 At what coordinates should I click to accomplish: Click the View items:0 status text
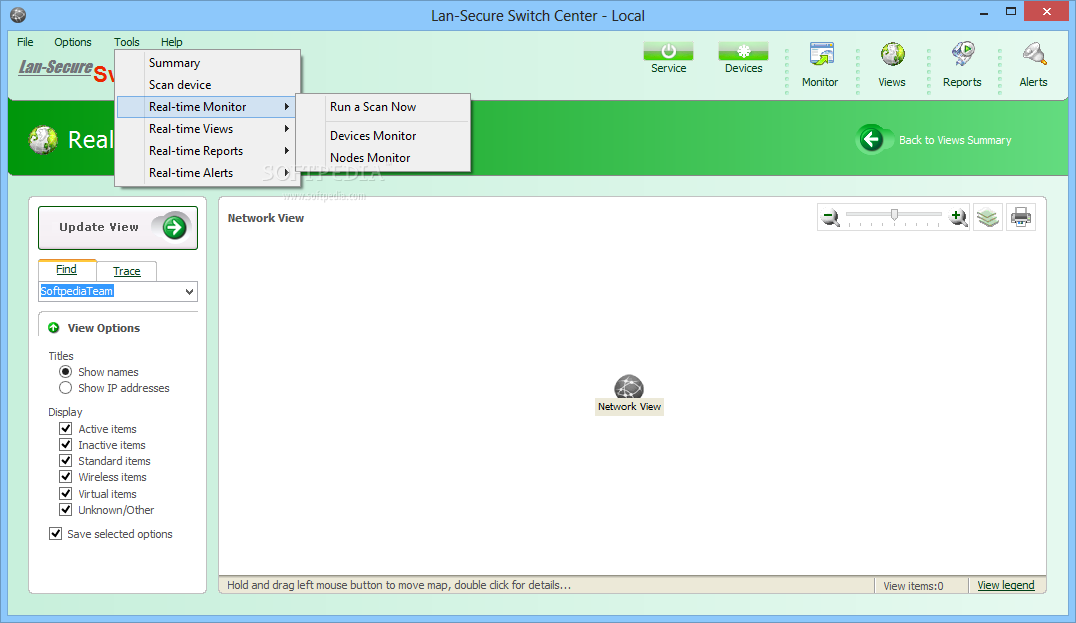tap(913, 586)
